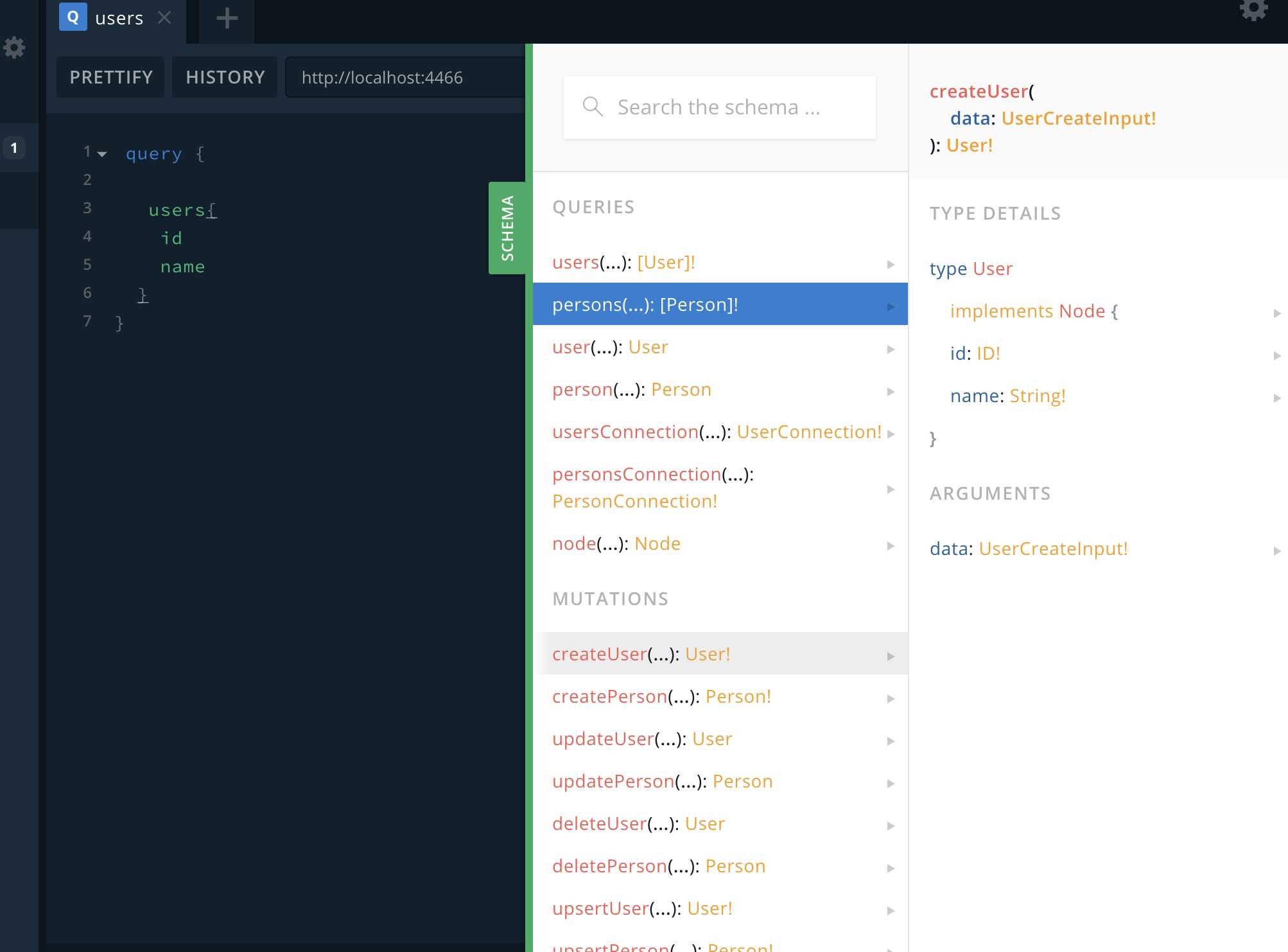Click the Q query icon on users tab
The height and width of the screenshot is (952, 1288).
[73, 17]
